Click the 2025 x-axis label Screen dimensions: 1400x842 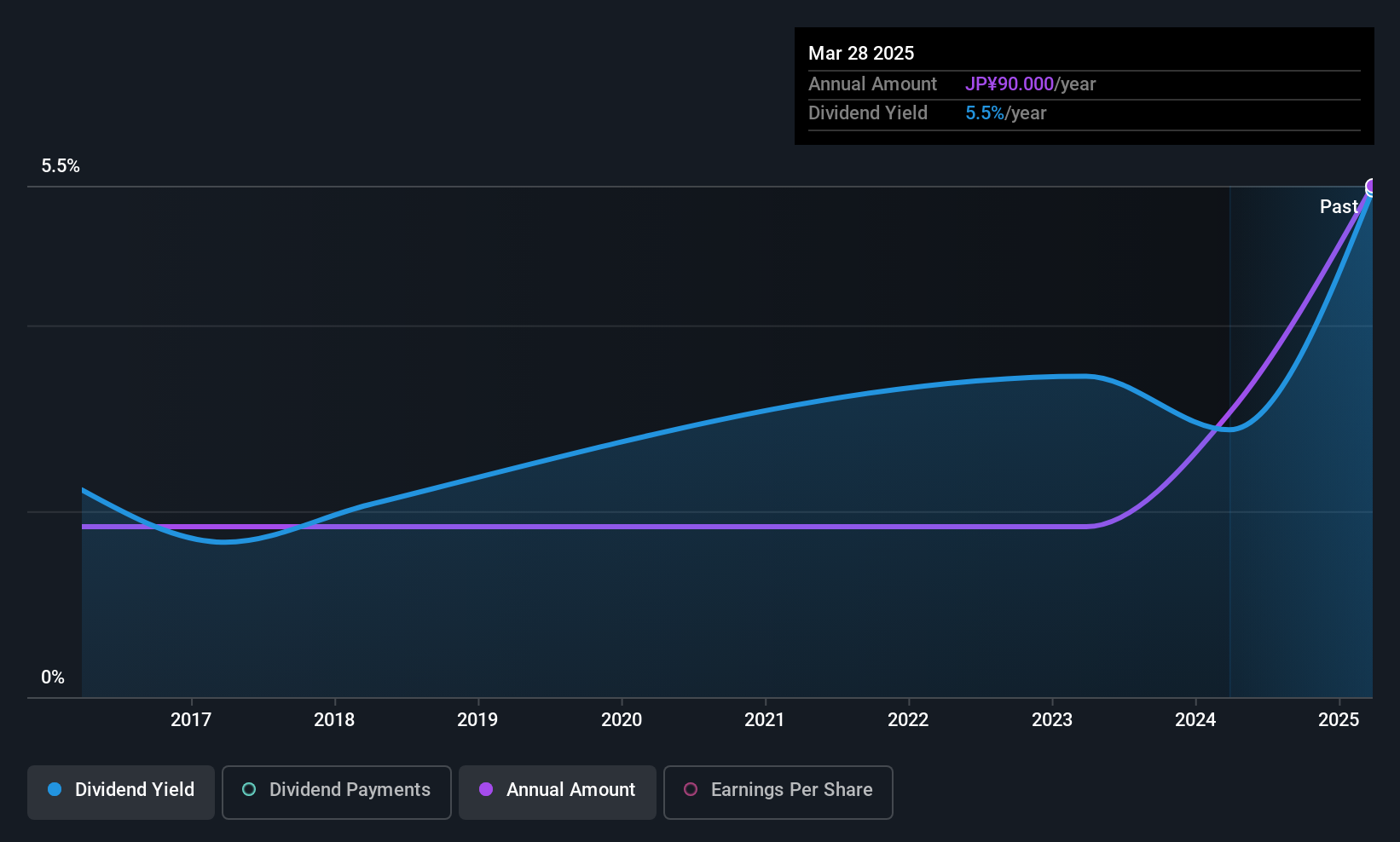click(x=1339, y=719)
